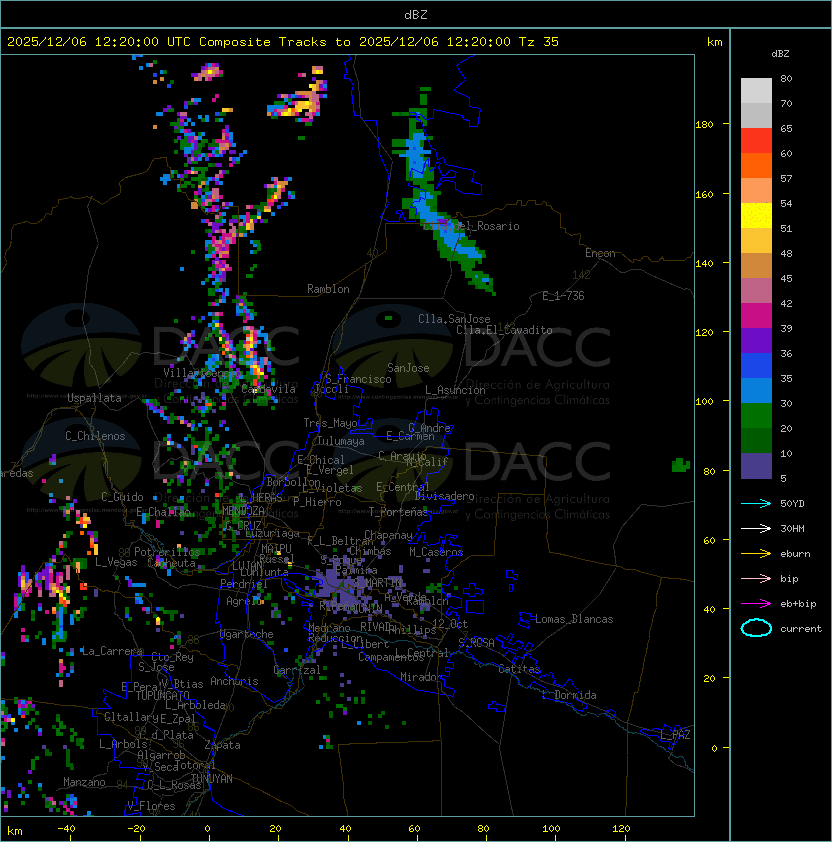832x842 pixels.
Task: Click the Composite Tracks timestamp header text
Action: tap(283, 42)
